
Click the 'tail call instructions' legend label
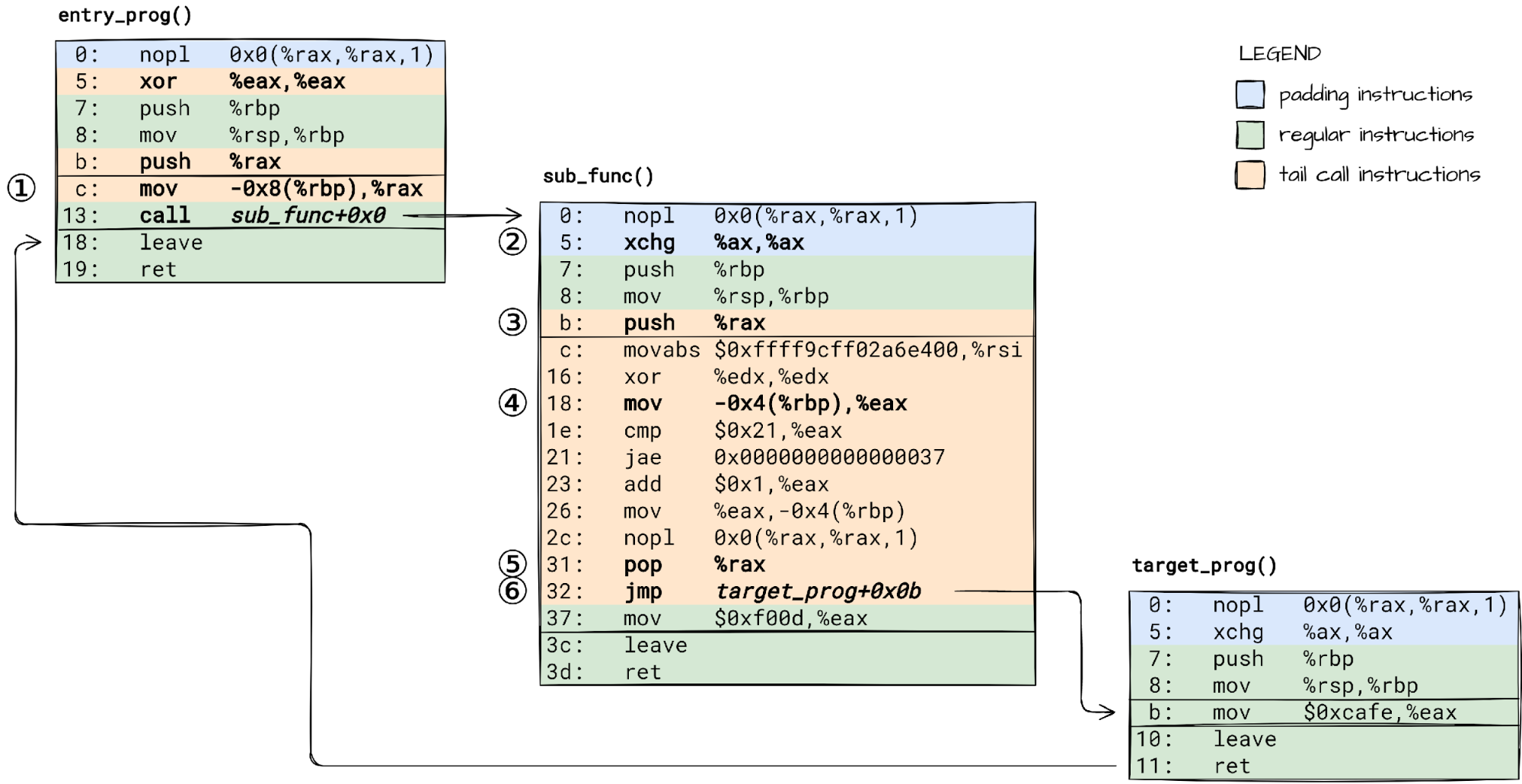[x=1379, y=174]
